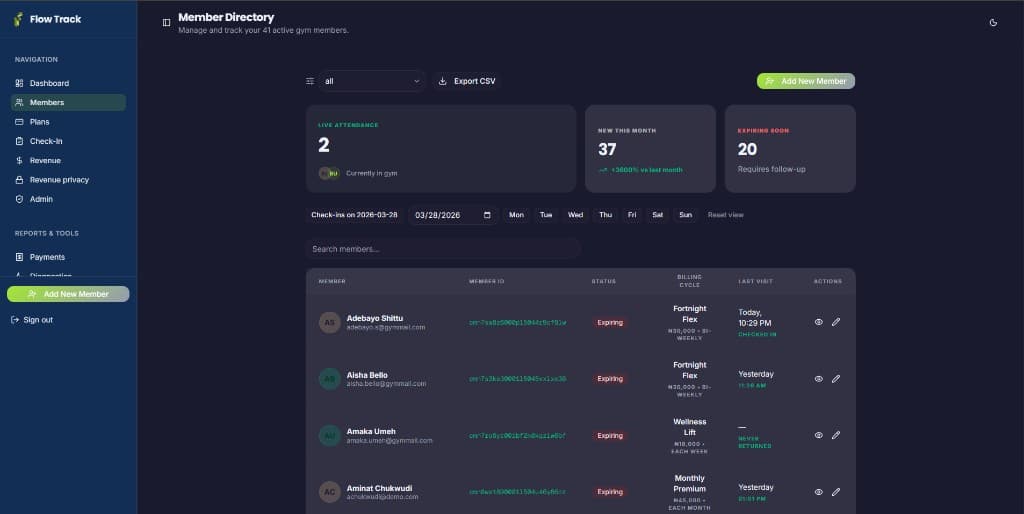View Aminat Chukwudi's details eye icon
The width and height of the screenshot is (1024, 514).
tap(818, 492)
